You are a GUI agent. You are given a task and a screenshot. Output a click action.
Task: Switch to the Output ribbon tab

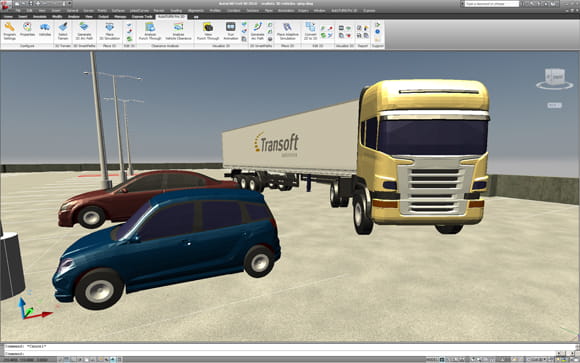[x=103, y=17]
